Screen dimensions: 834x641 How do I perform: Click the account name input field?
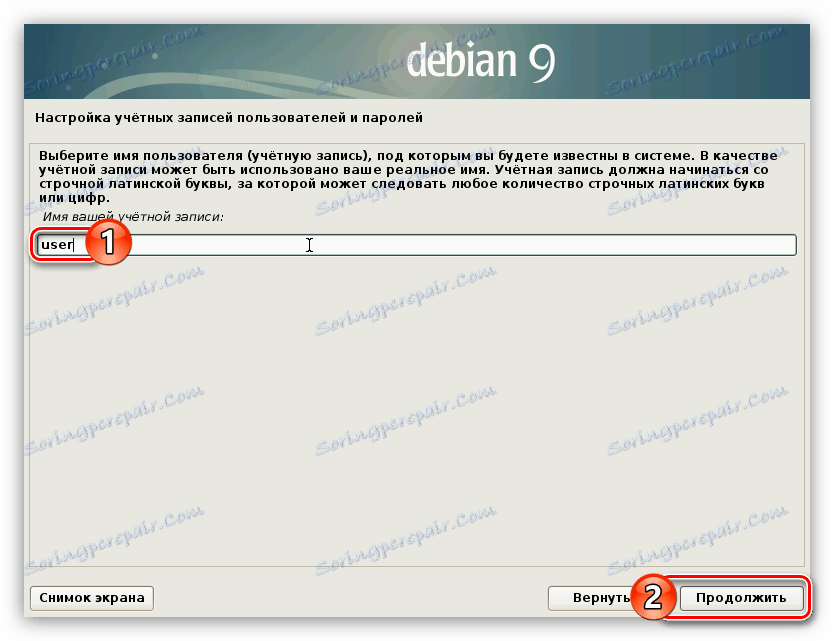tap(416, 245)
